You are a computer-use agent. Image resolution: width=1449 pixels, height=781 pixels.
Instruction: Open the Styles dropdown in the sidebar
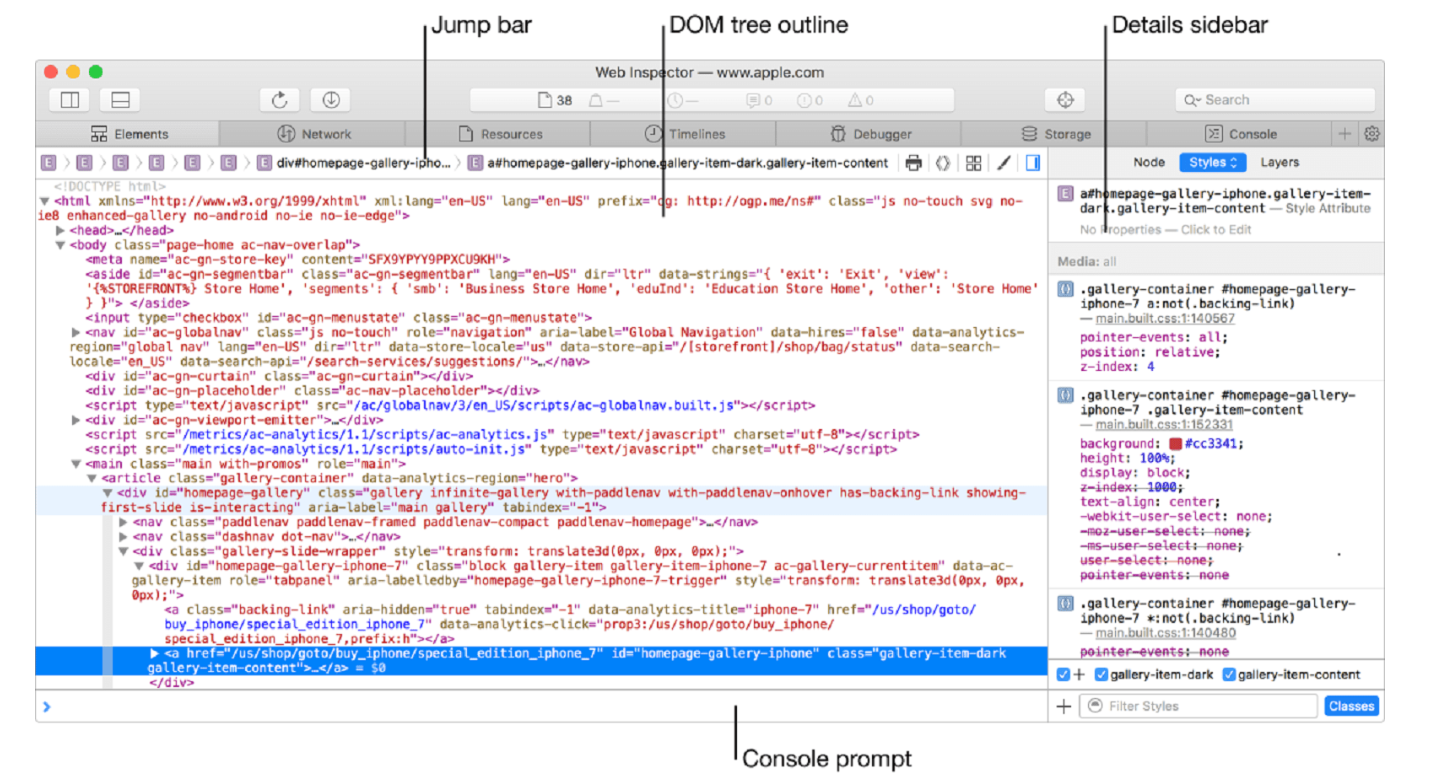1212,162
